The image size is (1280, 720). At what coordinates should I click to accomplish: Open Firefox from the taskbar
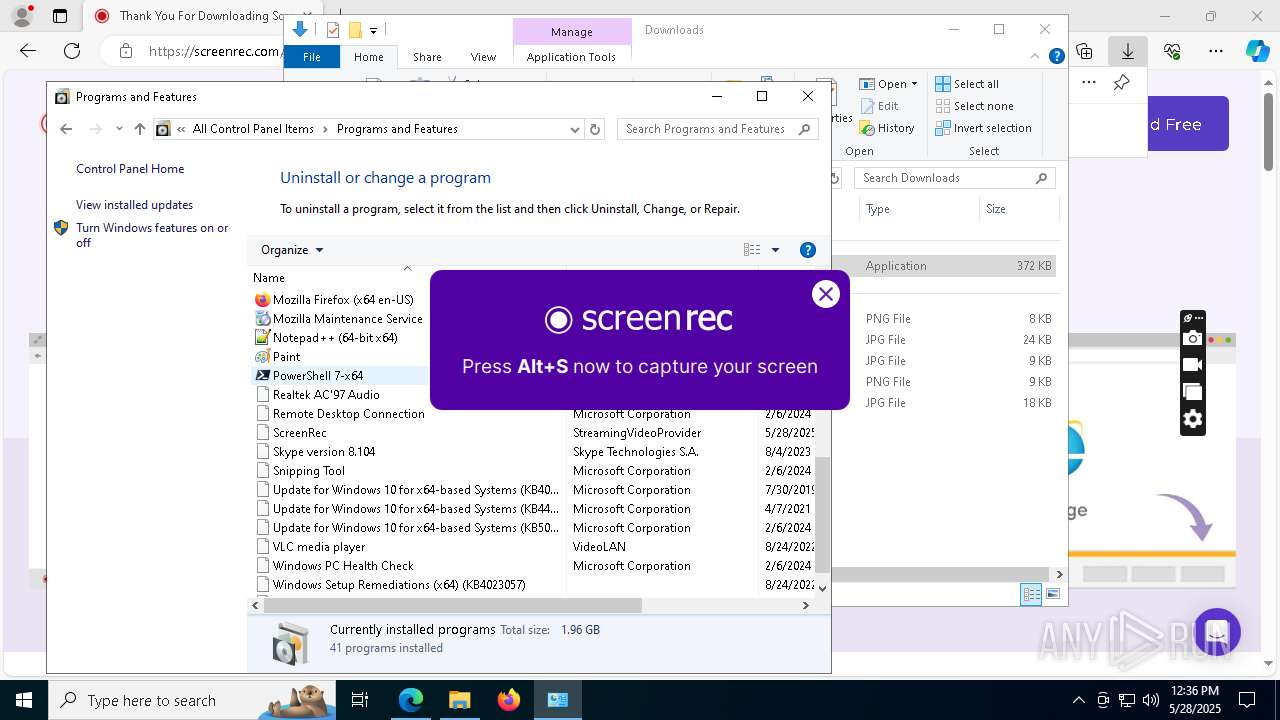click(509, 700)
